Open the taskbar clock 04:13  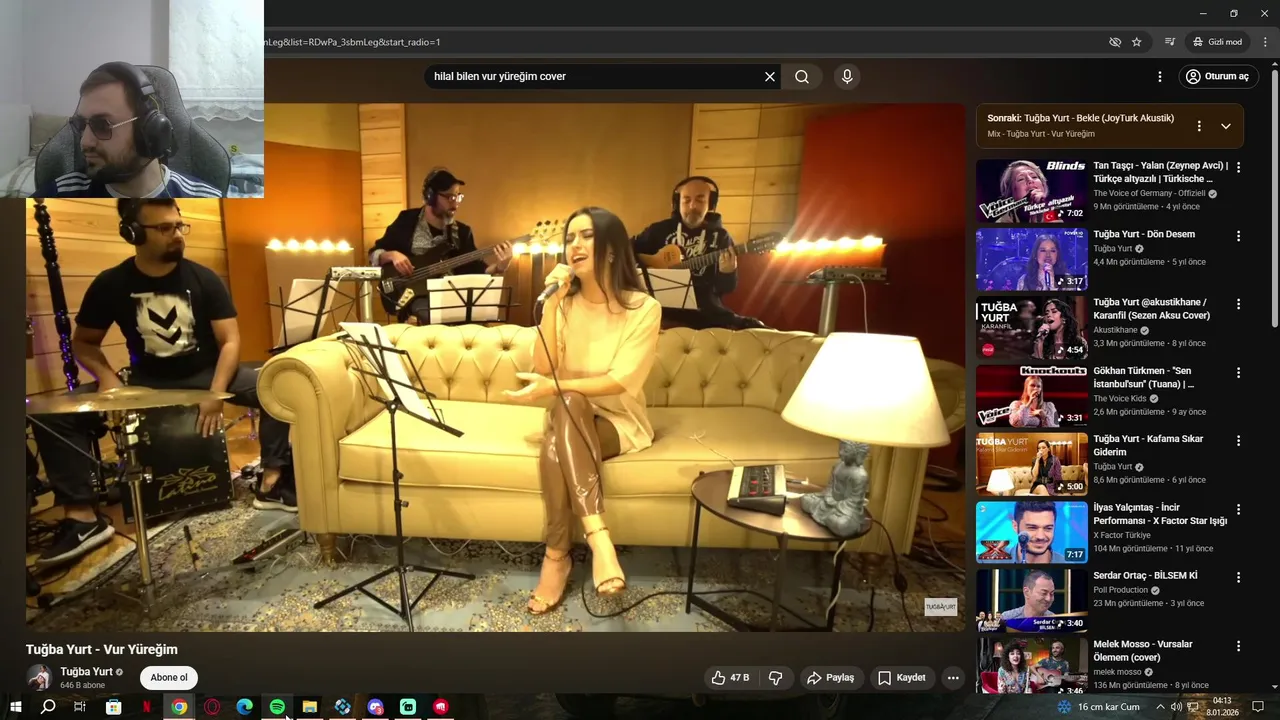[x=1222, y=707]
